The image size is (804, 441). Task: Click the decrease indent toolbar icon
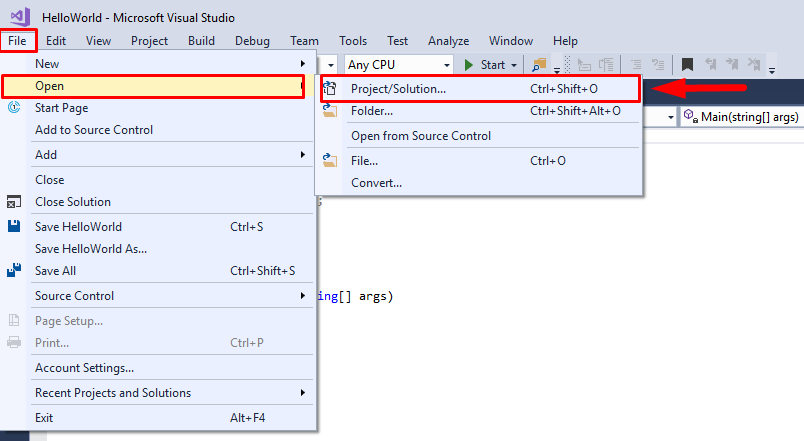click(584, 65)
